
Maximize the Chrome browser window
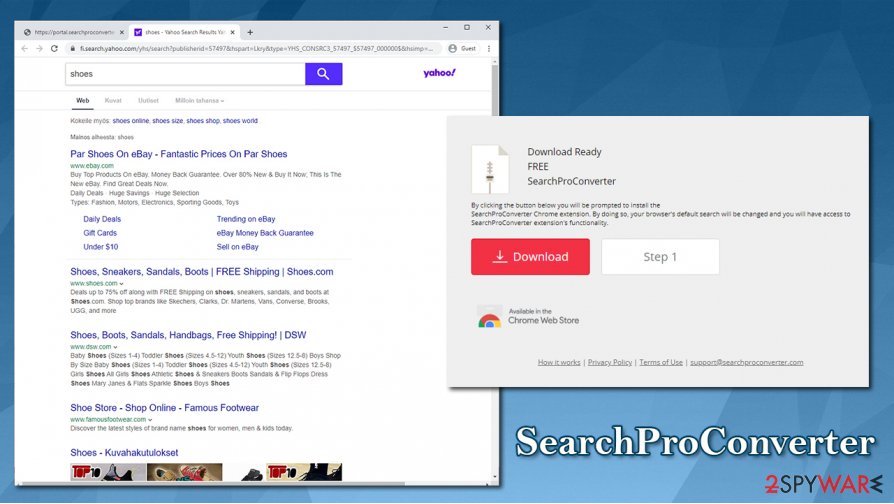point(467,27)
